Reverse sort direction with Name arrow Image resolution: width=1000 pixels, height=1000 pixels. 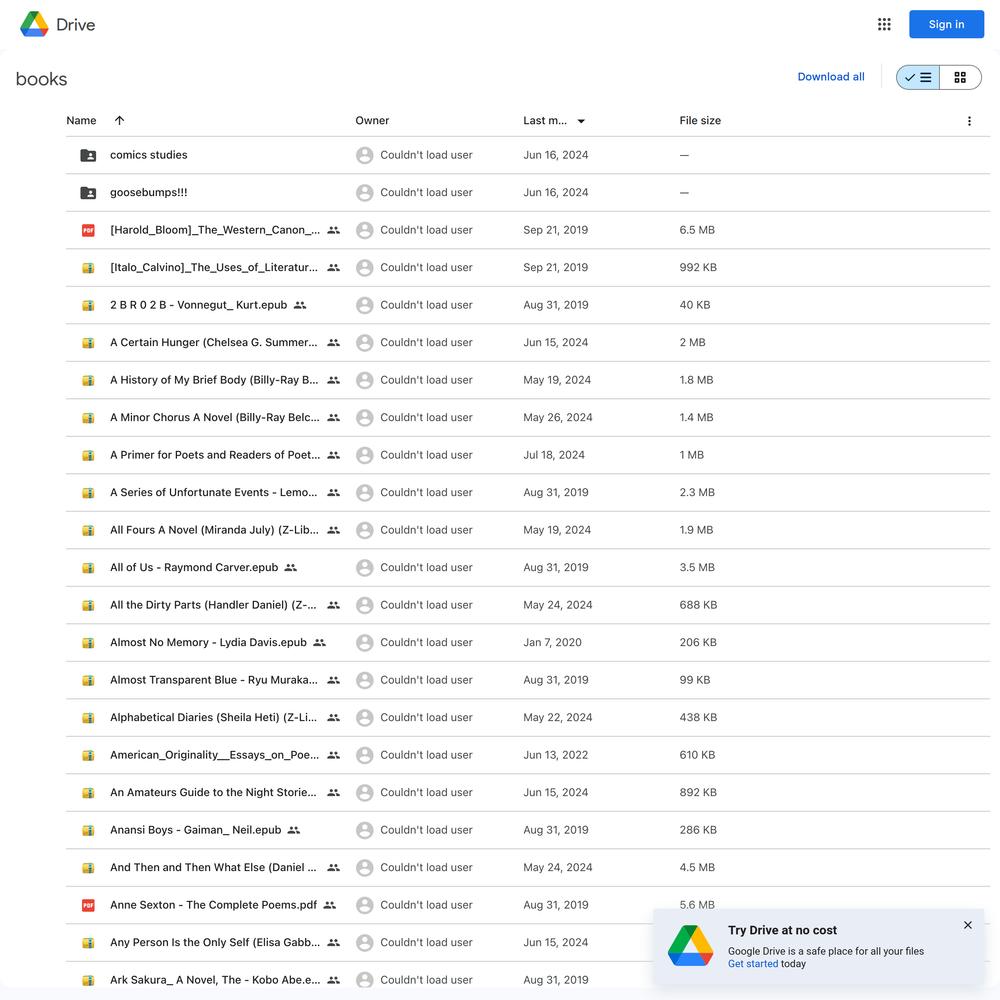click(x=119, y=121)
